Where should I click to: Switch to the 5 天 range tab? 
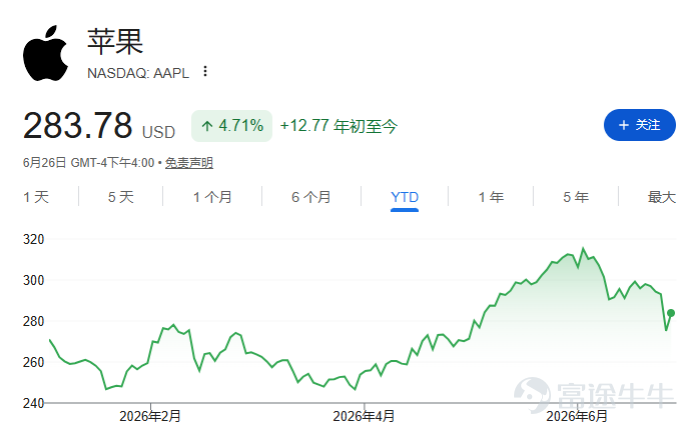[x=121, y=197]
